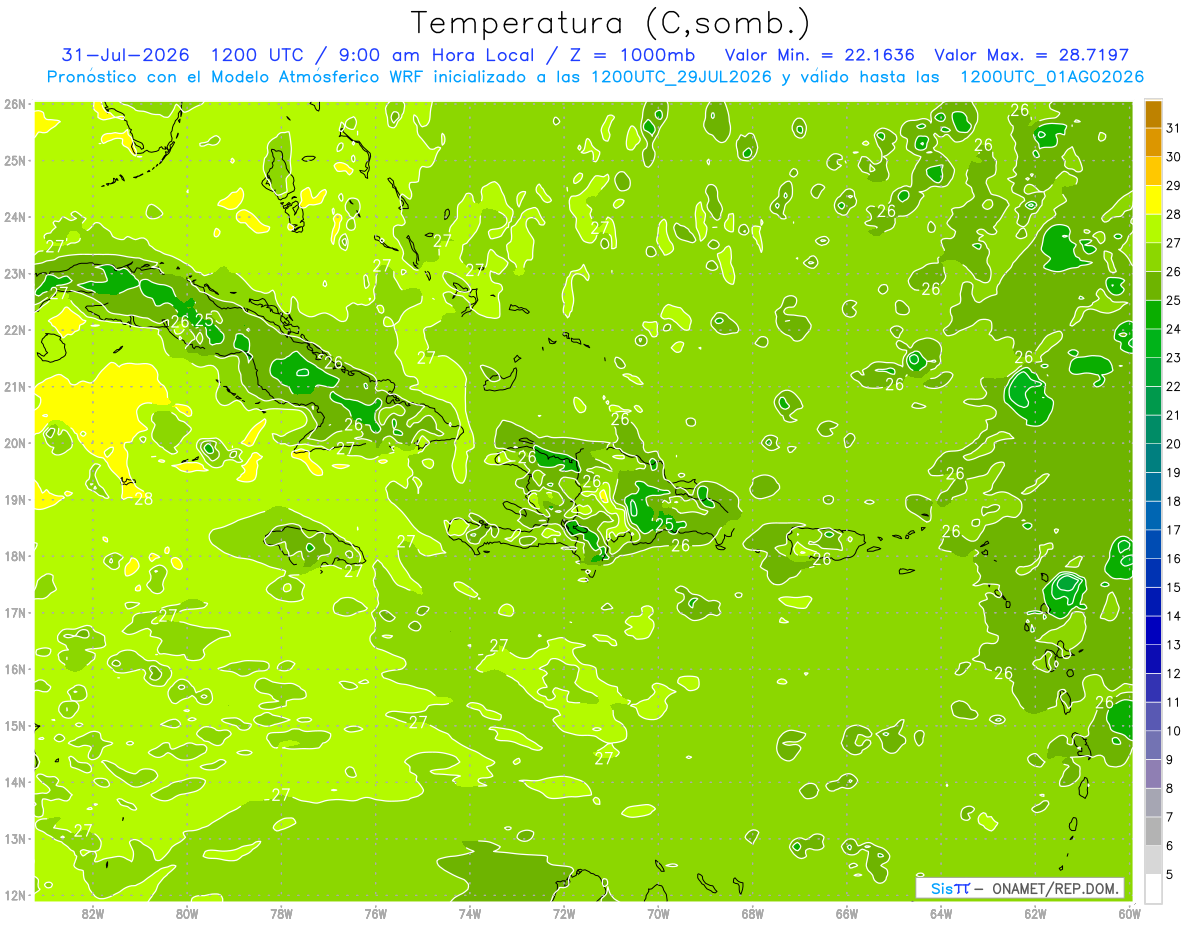Click the "62W" longitude axis label
The image size is (1200, 927).
tap(1035, 913)
